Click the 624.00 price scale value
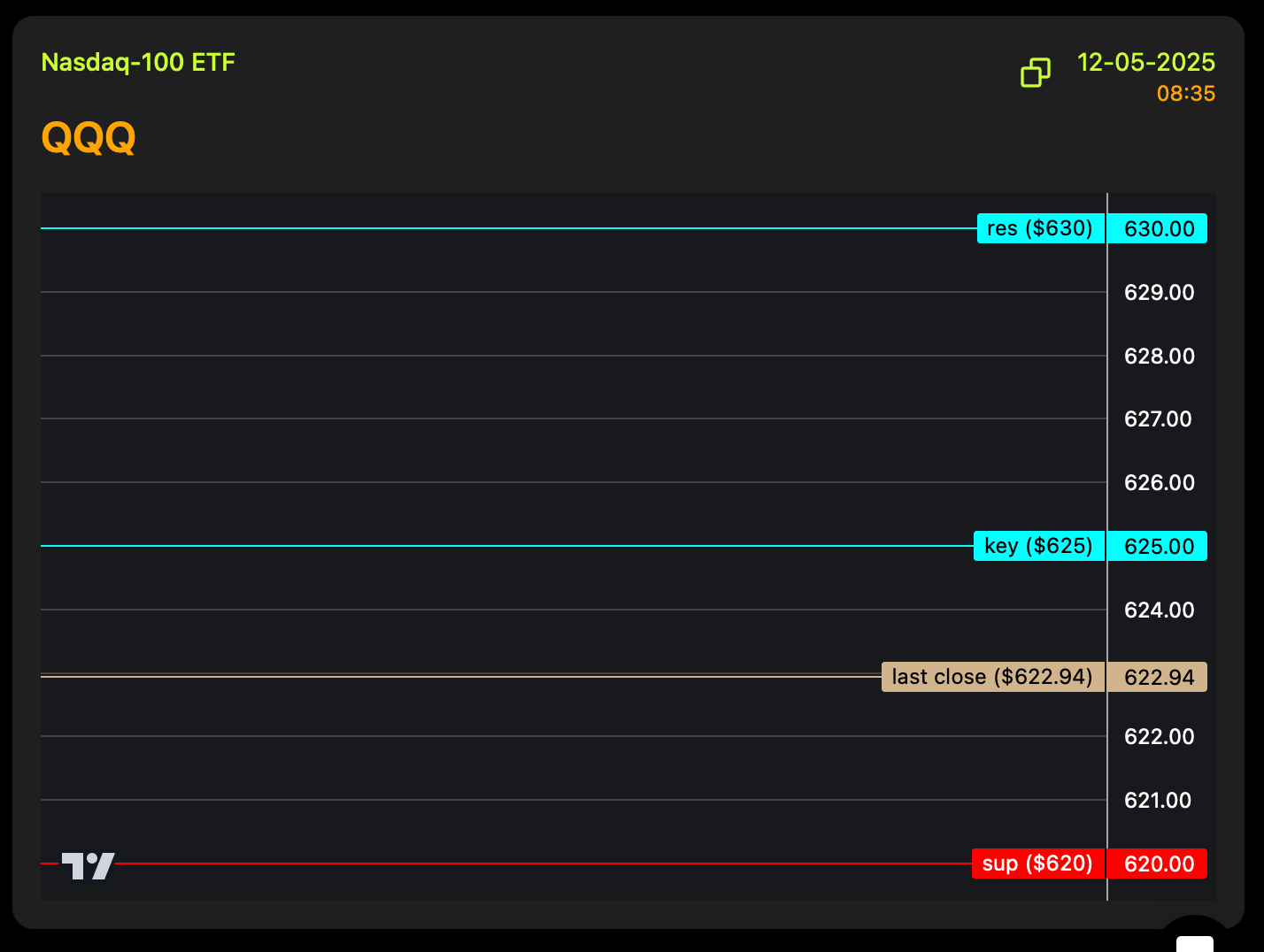The width and height of the screenshot is (1264, 952). tap(1159, 610)
